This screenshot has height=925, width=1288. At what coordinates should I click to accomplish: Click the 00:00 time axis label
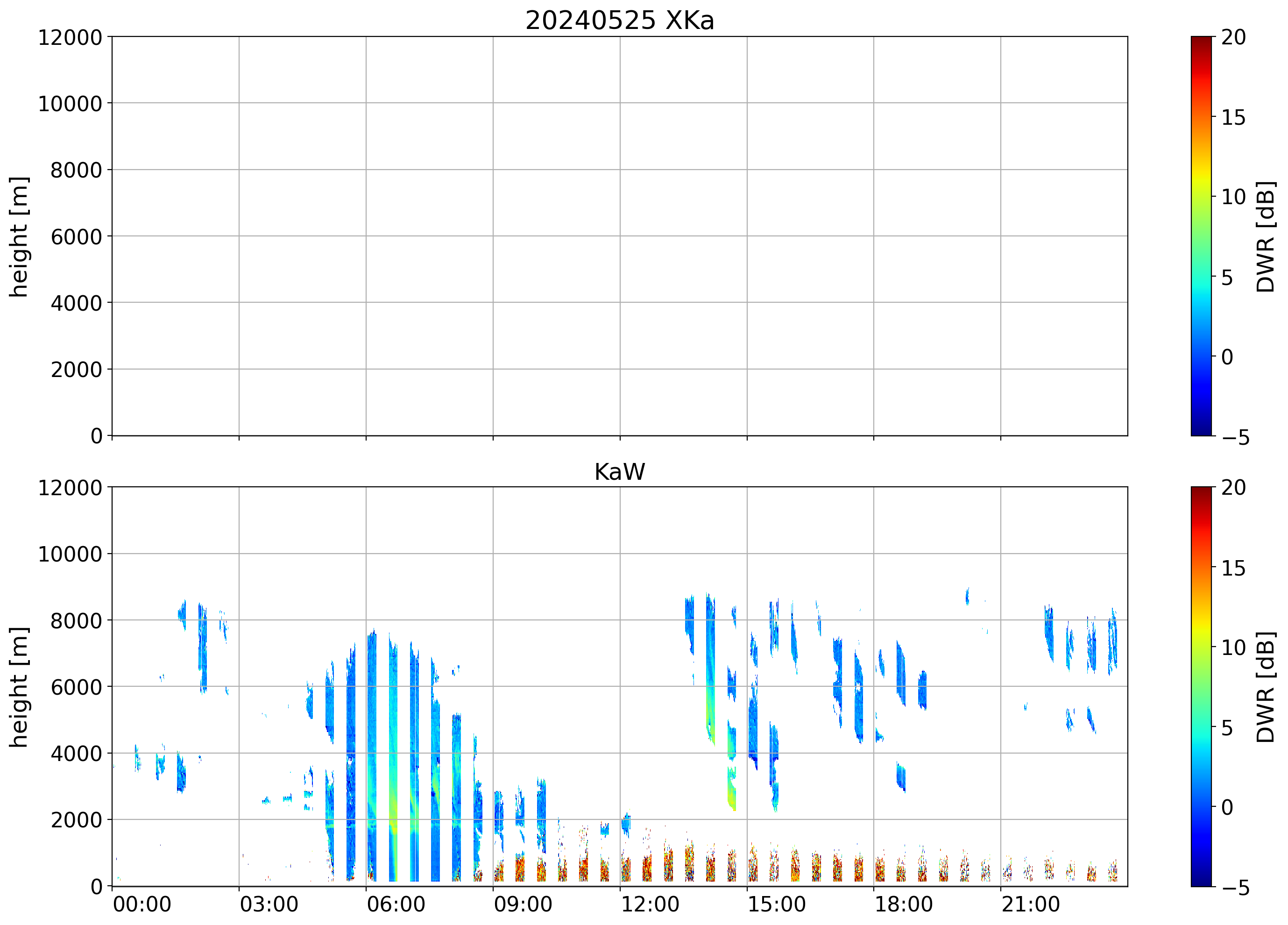point(142,904)
